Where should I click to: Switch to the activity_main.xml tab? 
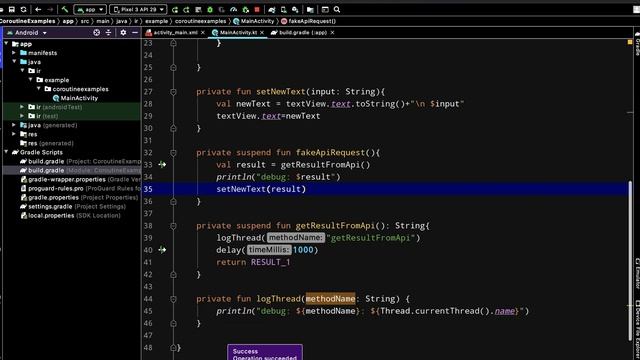click(x=175, y=33)
